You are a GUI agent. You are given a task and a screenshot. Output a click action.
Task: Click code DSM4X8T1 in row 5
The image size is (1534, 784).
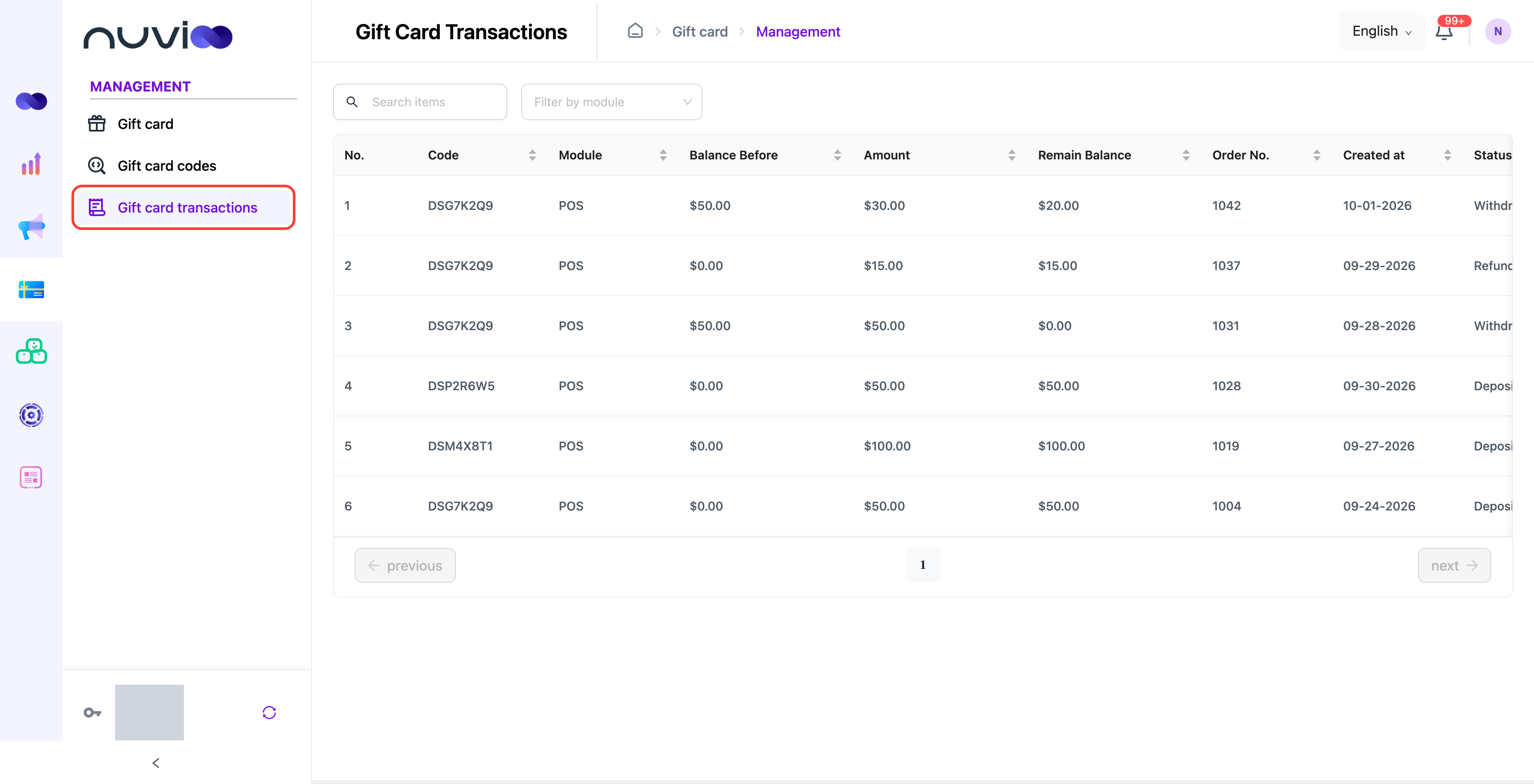460,446
